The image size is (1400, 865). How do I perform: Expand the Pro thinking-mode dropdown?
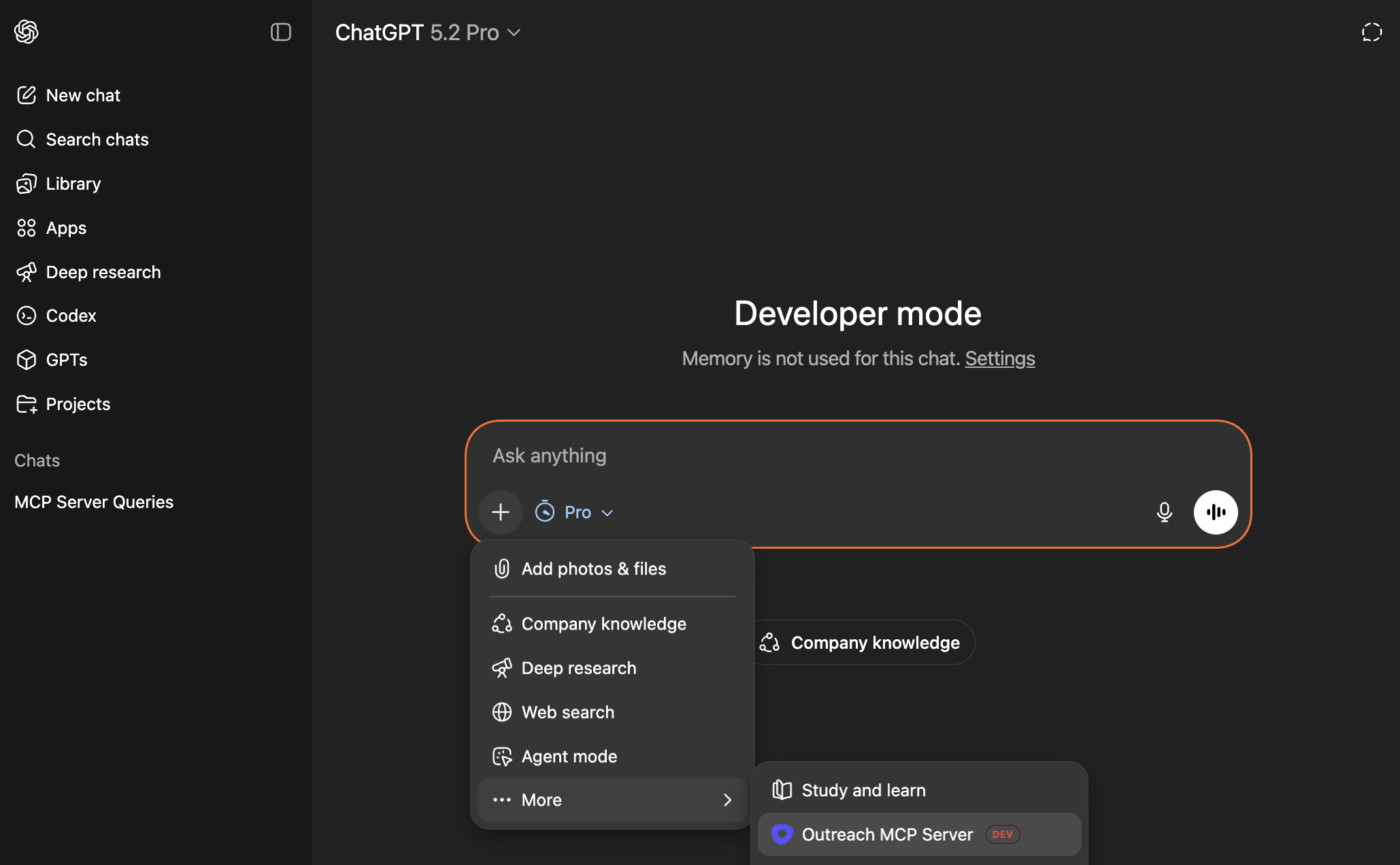tap(575, 512)
